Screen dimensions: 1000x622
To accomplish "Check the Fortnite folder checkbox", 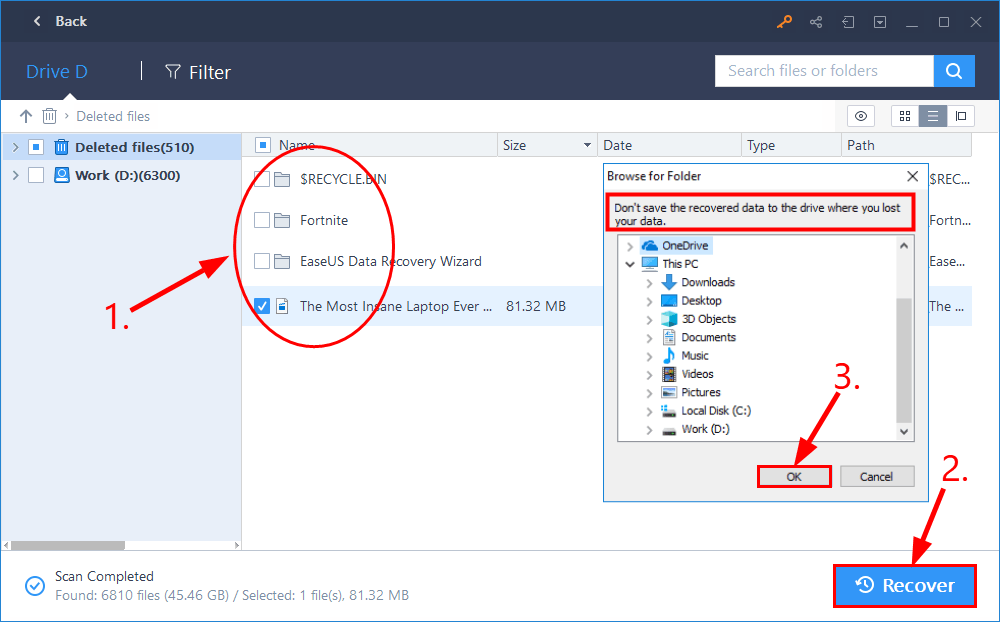I will click(261, 221).
